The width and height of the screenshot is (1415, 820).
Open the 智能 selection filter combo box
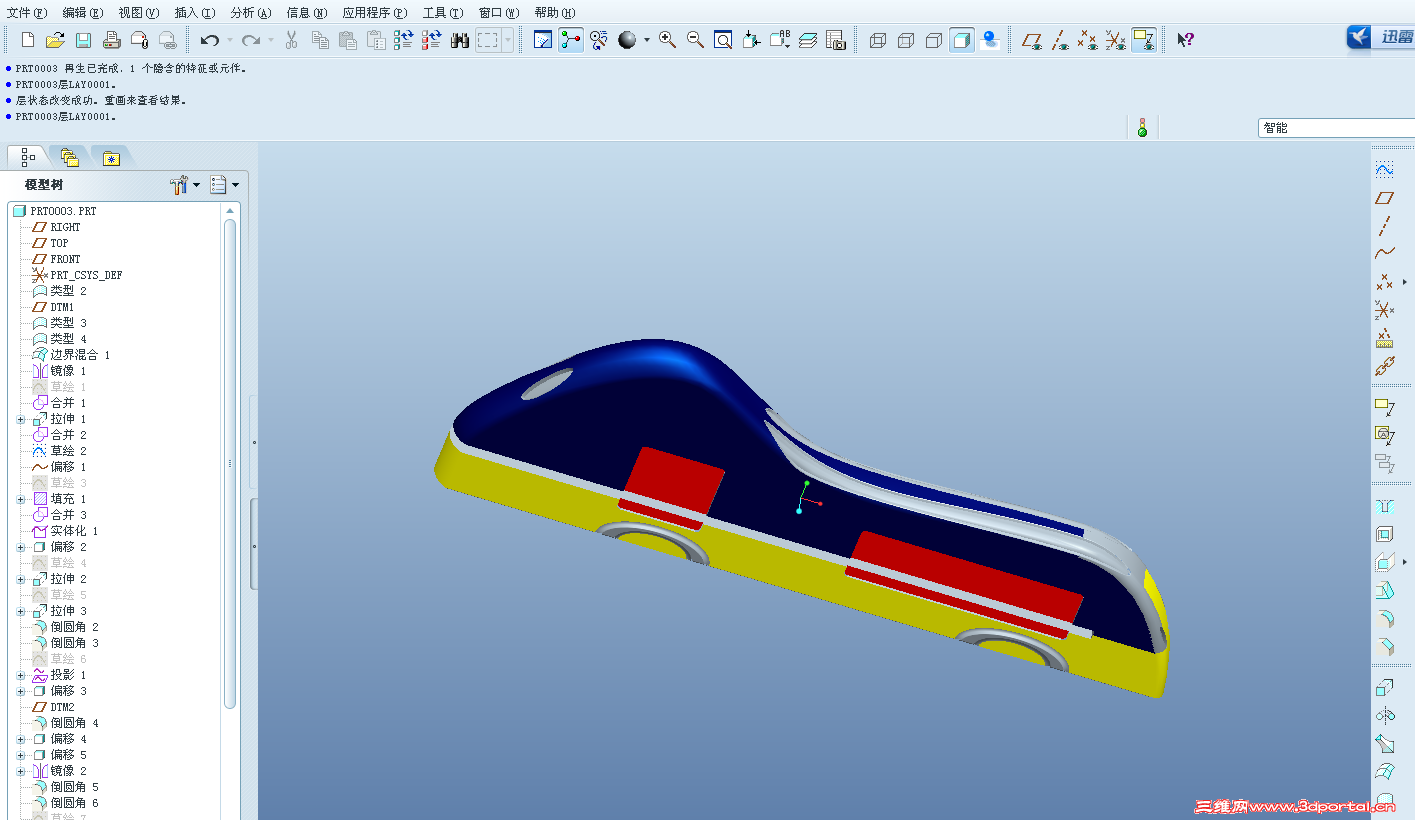1336,128
